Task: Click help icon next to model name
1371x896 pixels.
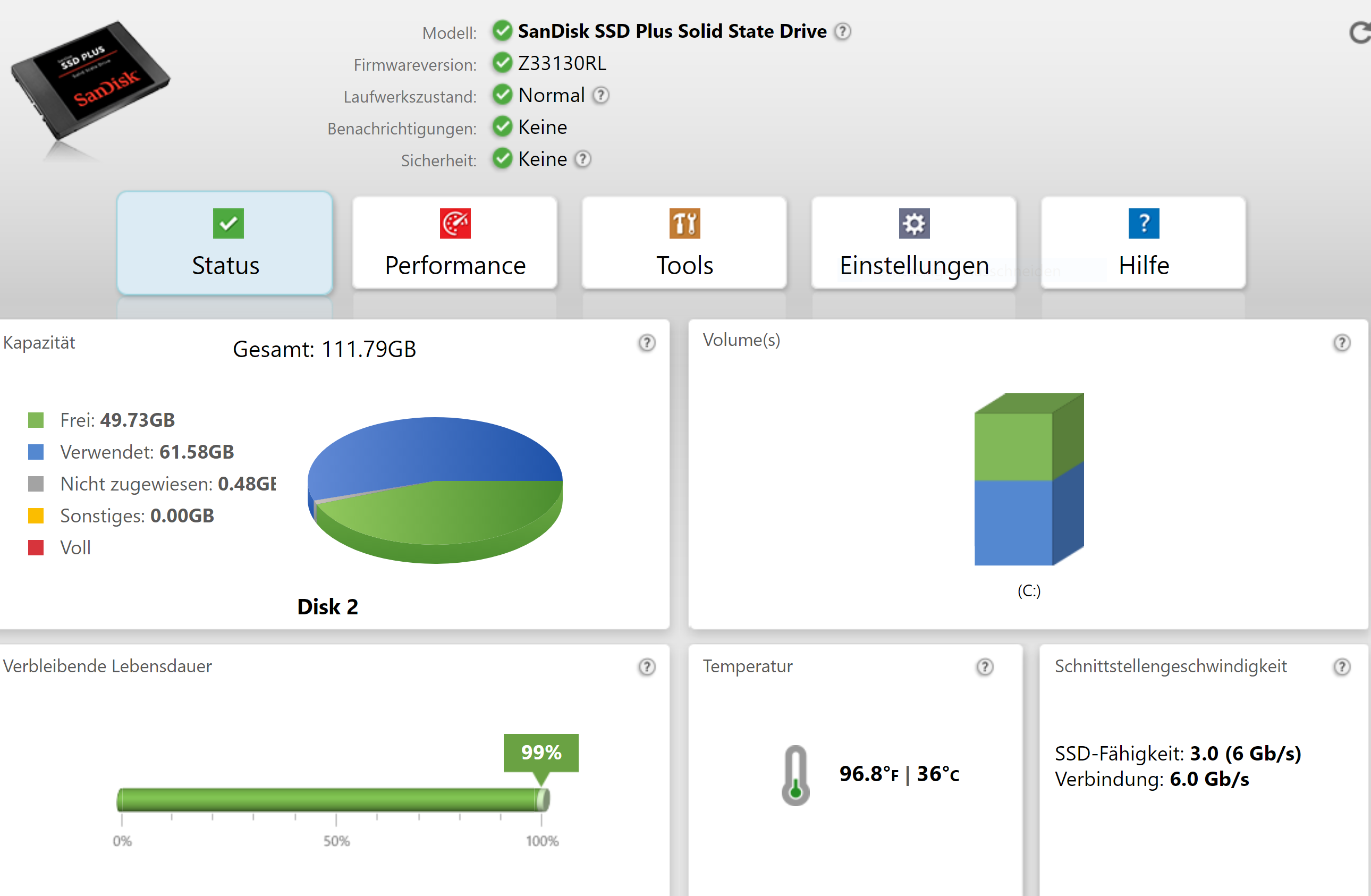Action: (842, 31)
